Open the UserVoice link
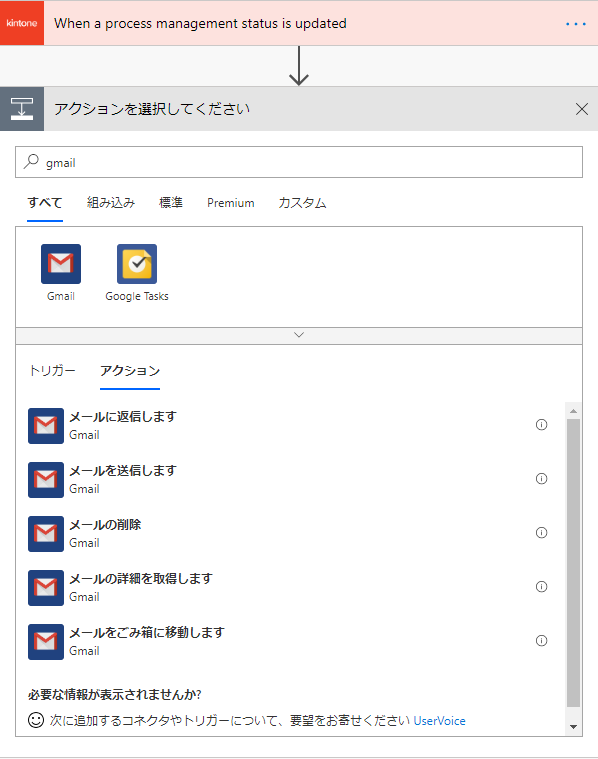Screen dimensions: 598x759 439,721
